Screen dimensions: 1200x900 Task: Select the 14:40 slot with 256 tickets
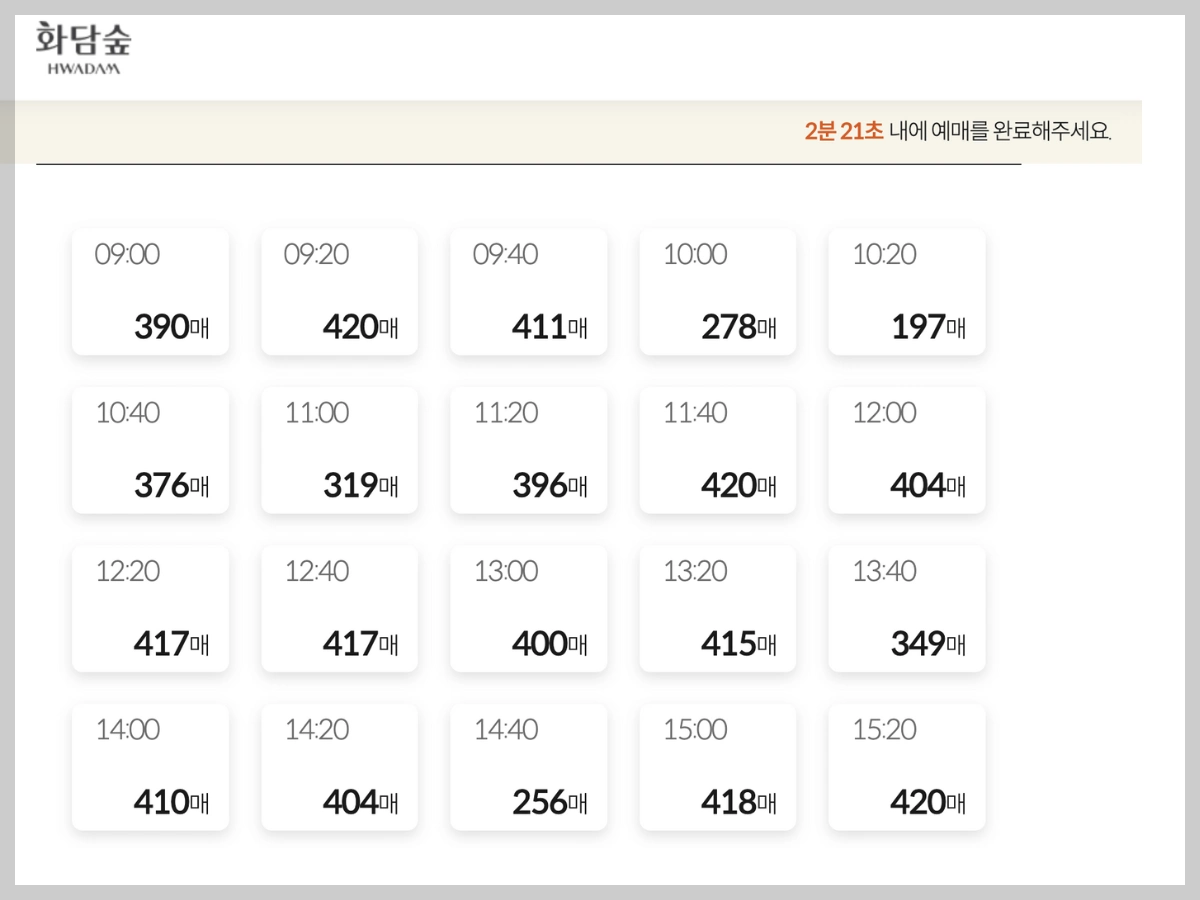[528, 766]
